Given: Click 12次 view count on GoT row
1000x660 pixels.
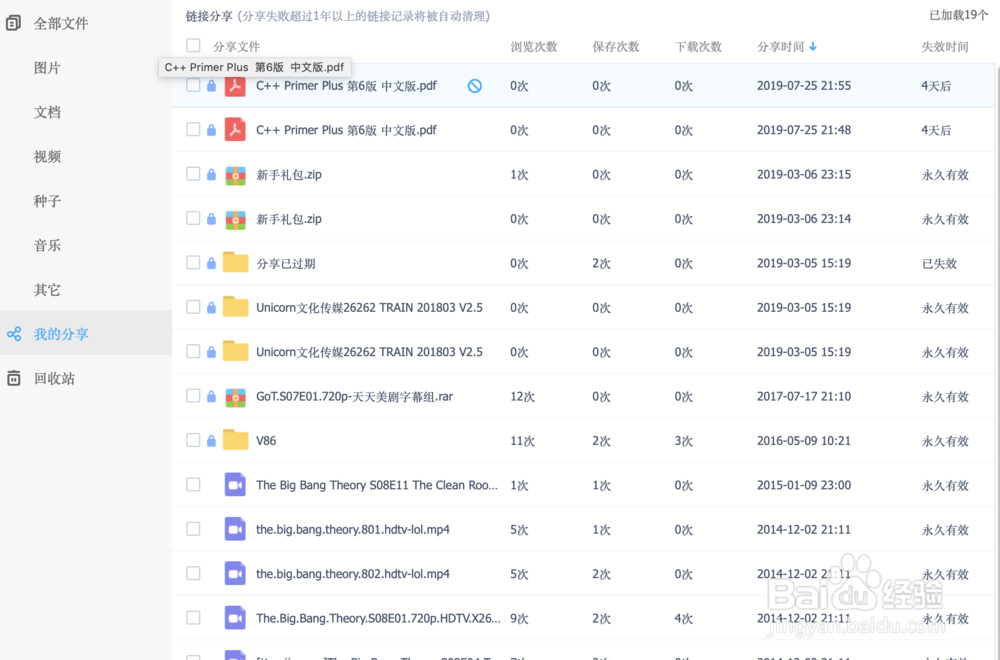Looking at the screenshot, I should click(x=522, y=397).
